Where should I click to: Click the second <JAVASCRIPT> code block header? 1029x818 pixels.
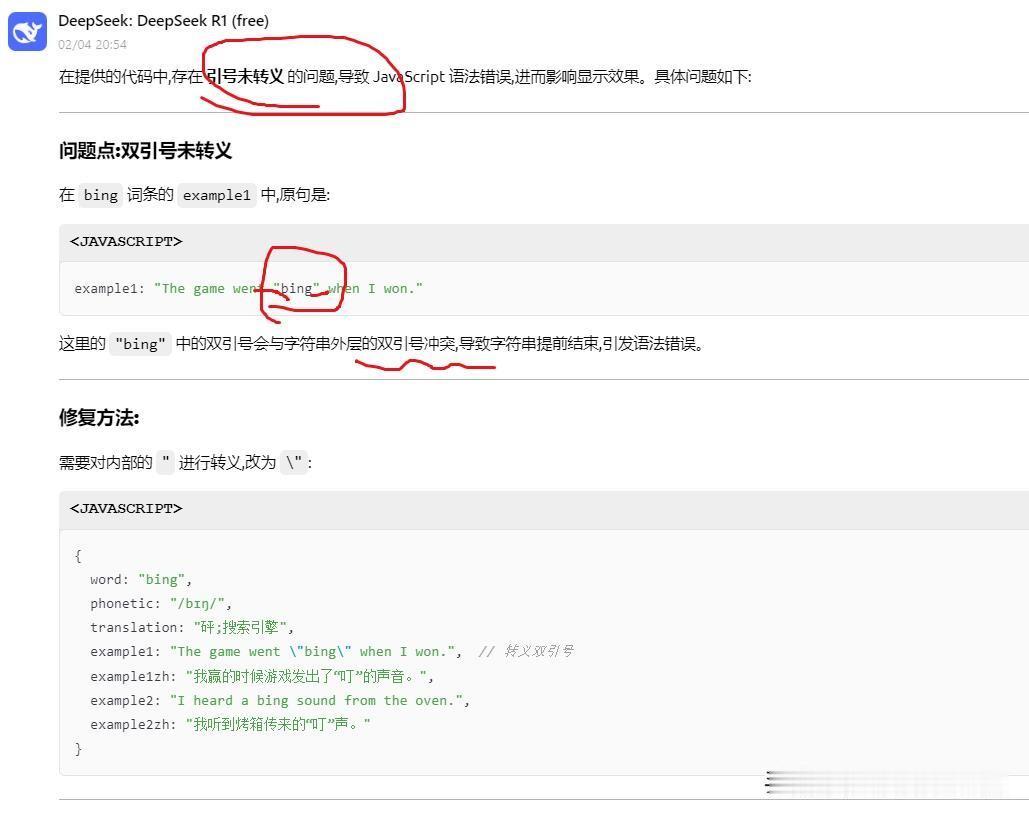pos(544,509)
